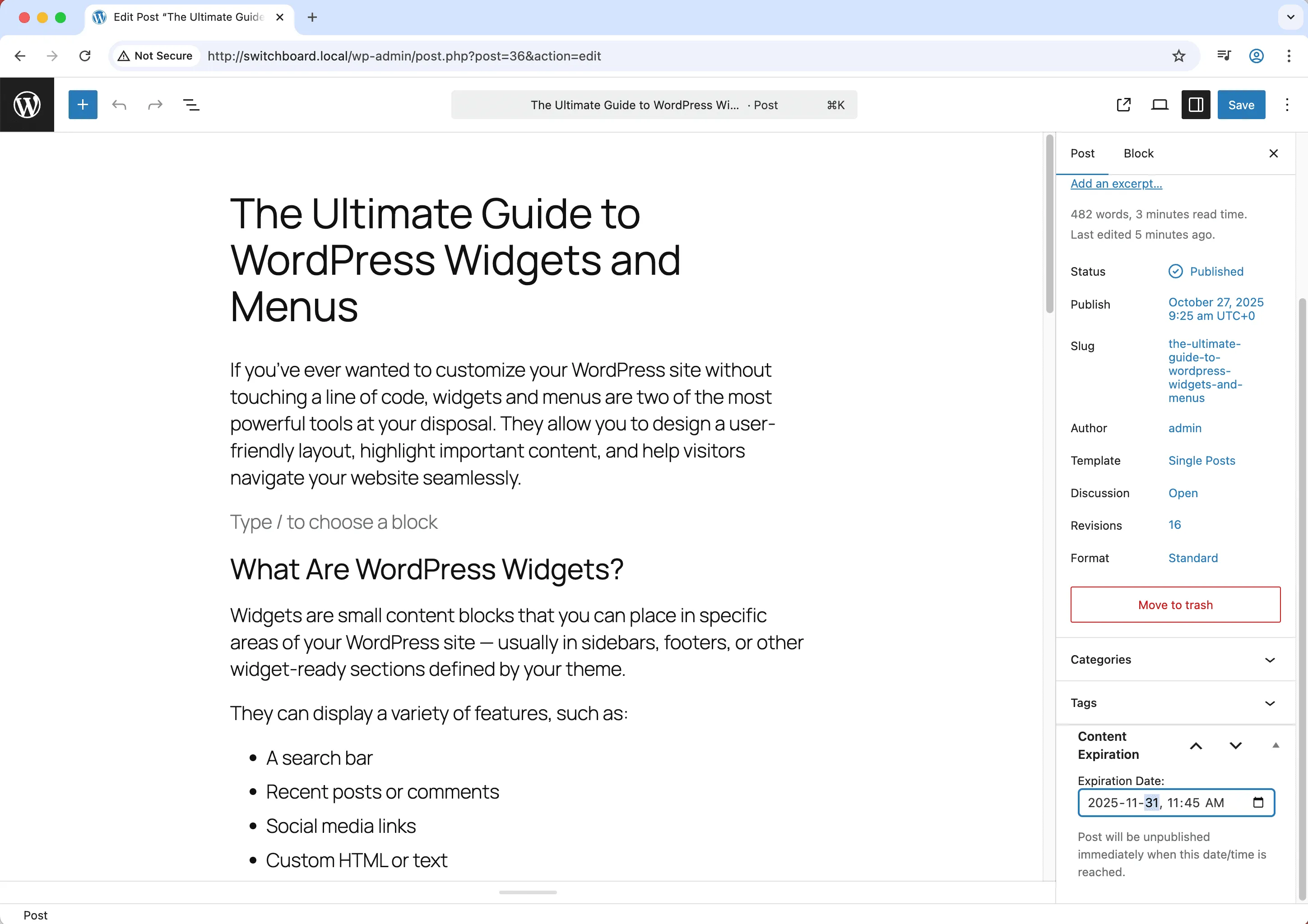Click the Add an excerpt link
The width and height of the screenshot is (1308, 924).
click(x=1116, y=183)
